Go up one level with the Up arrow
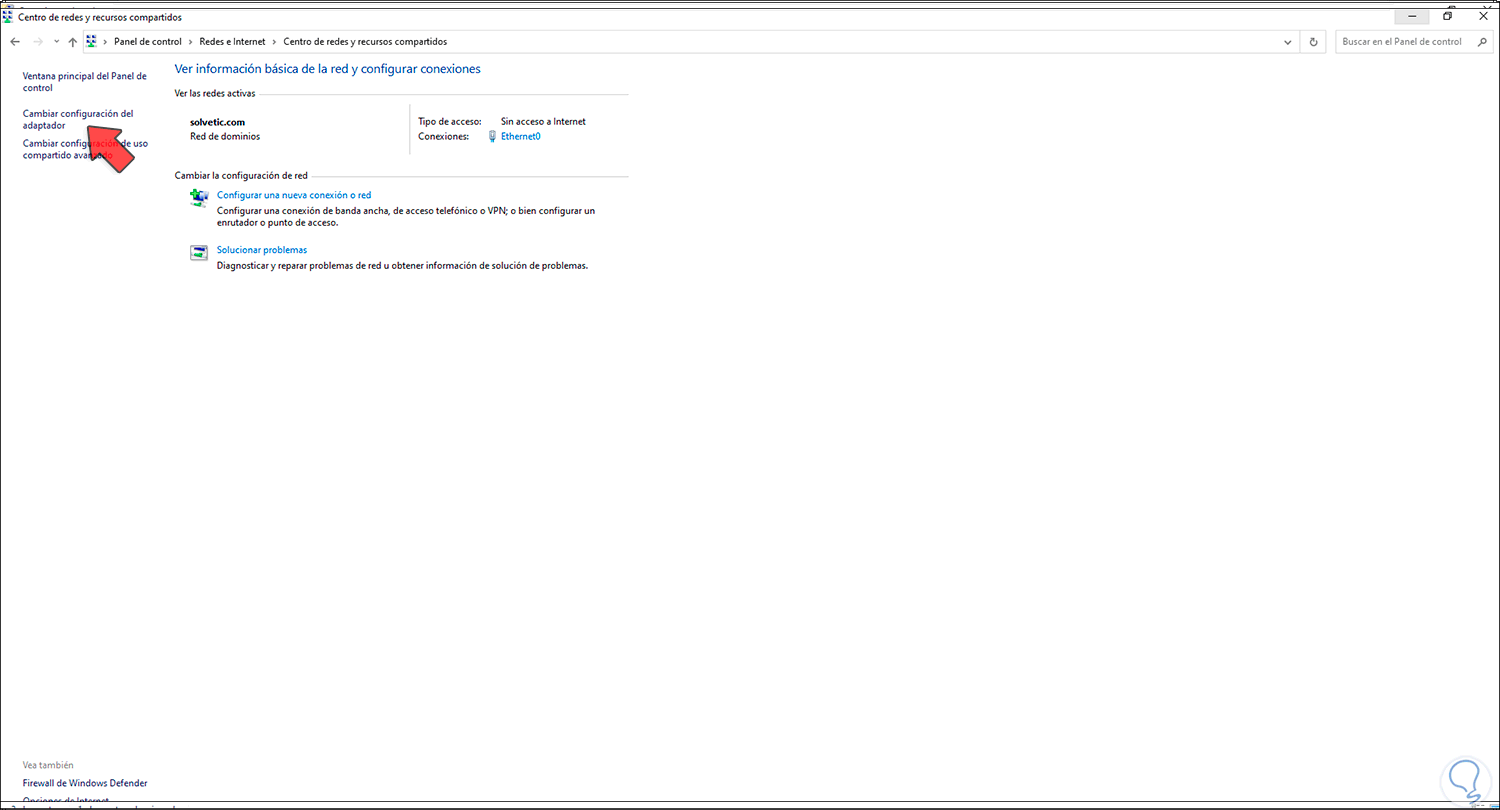 73,42
